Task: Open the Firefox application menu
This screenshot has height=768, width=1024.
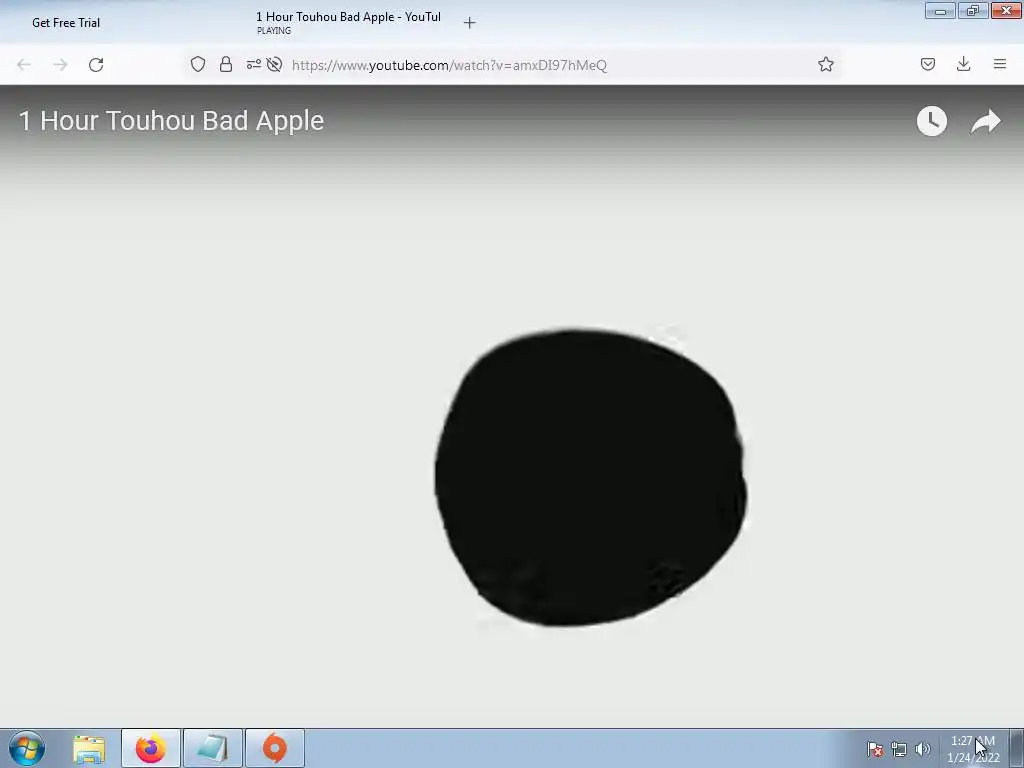Action: 1000,64
